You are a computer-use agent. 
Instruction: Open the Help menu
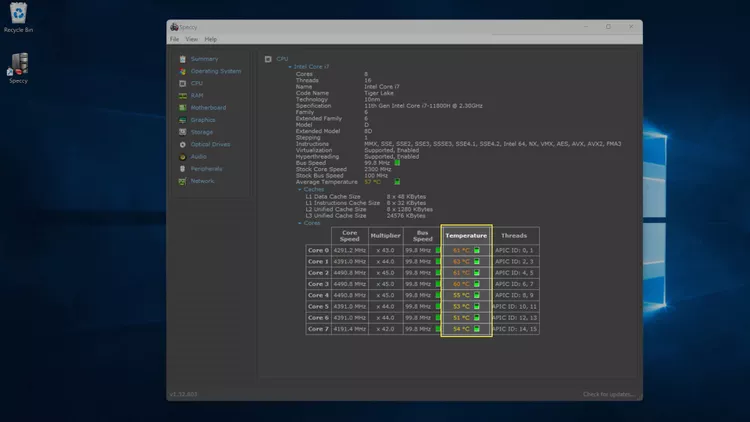point(210,39)
